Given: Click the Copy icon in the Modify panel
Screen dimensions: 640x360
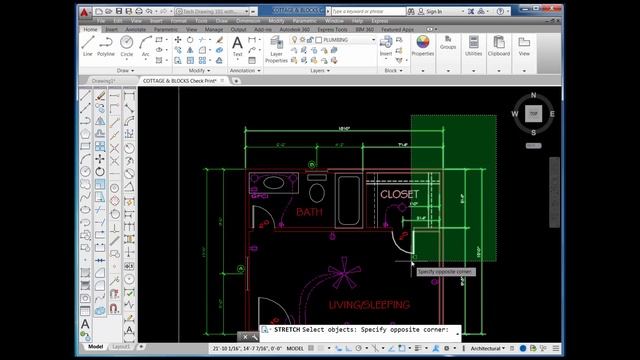Looking at the screenshot, I should coord(178,50).
